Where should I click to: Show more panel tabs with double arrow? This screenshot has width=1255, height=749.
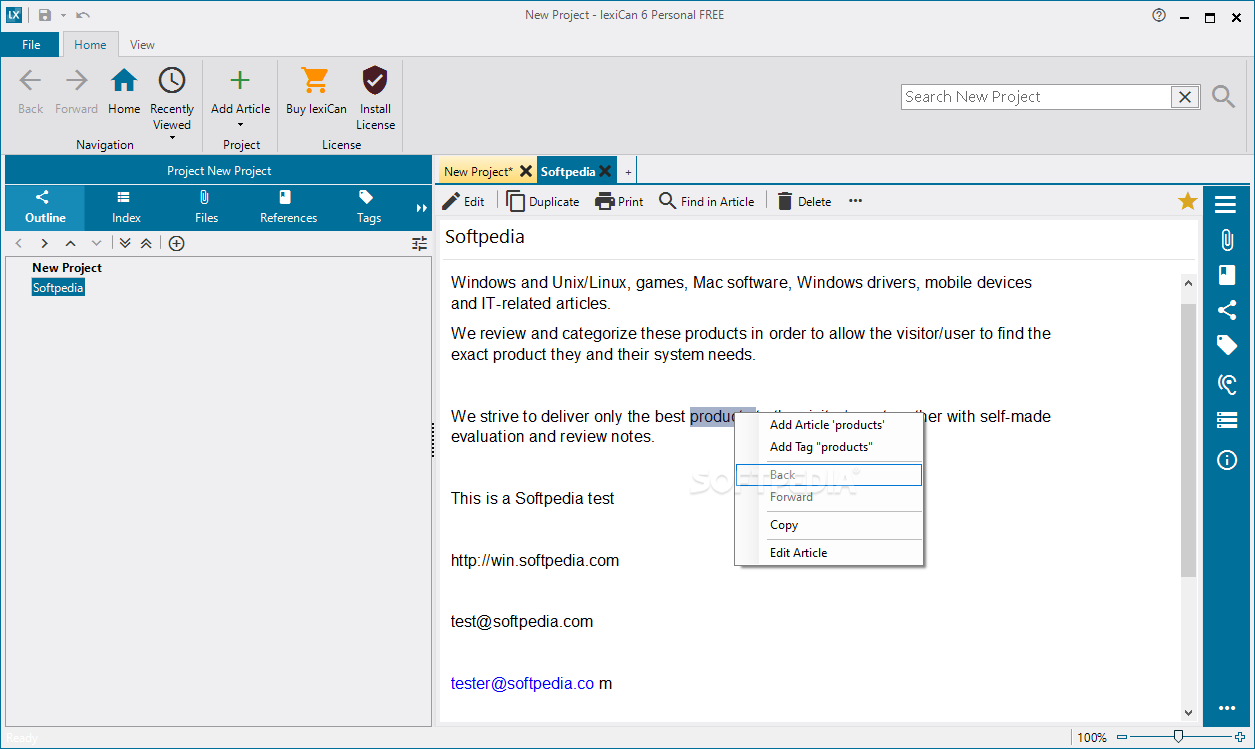(x=421, y=208)
